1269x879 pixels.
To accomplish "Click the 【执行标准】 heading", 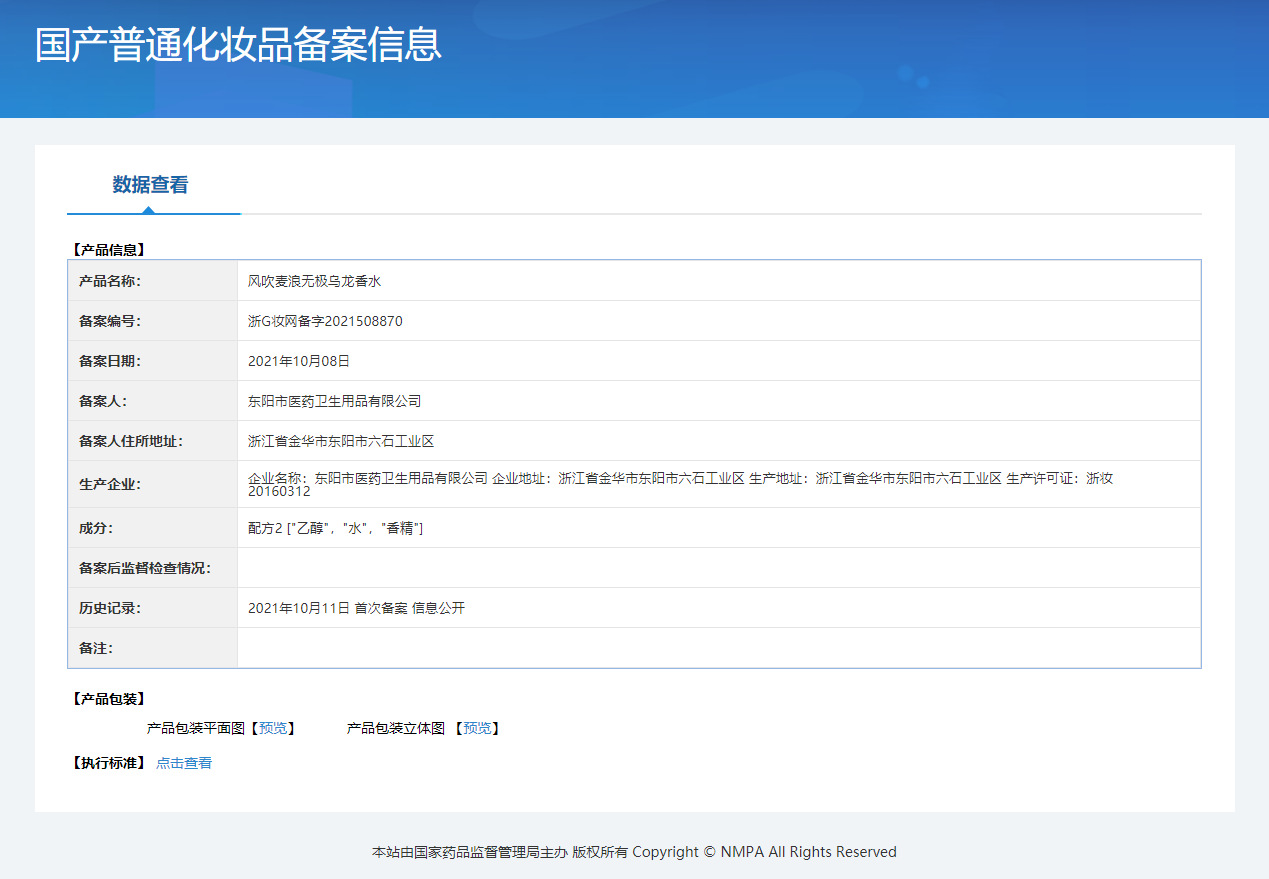I will (108, 763).
